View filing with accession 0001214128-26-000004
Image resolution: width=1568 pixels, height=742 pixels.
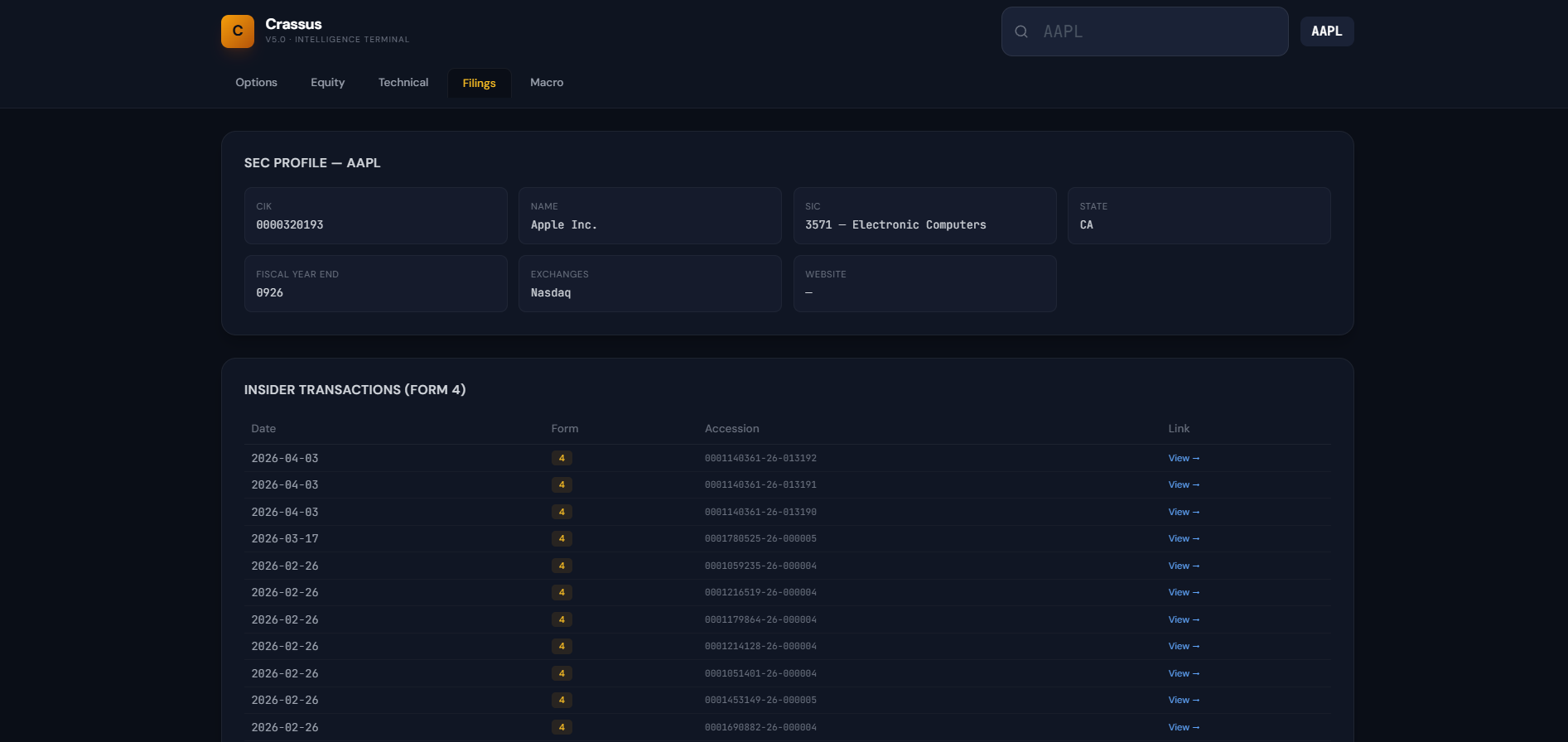pos(1184,647)
